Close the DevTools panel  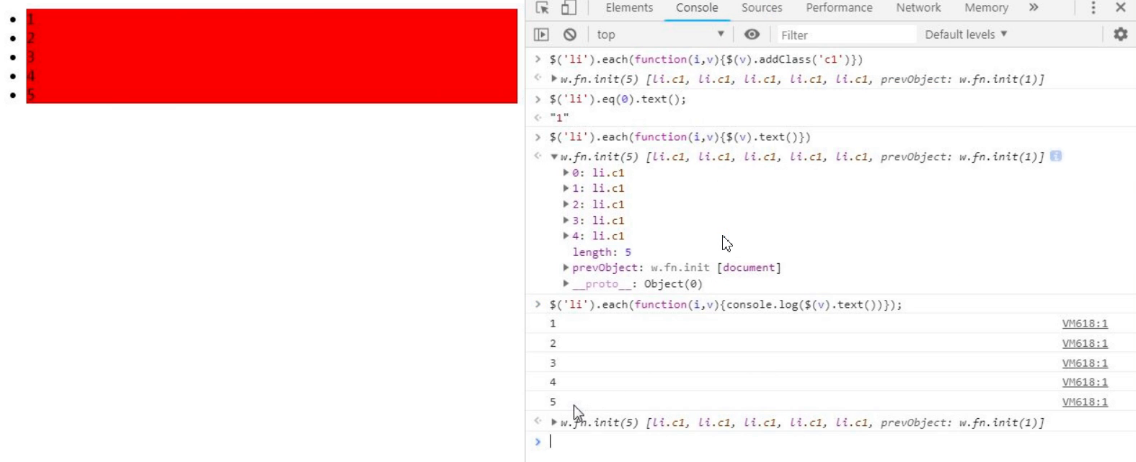[x=1120, y=8]
